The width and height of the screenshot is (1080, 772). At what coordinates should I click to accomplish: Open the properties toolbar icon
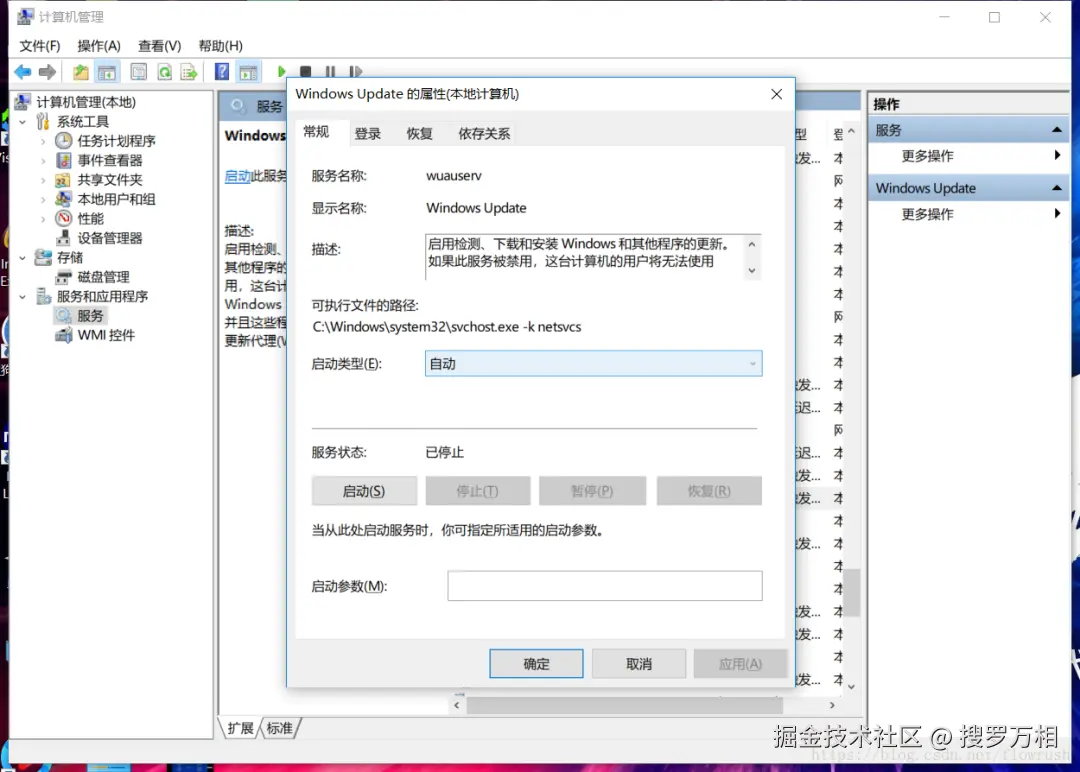[137, 72]
